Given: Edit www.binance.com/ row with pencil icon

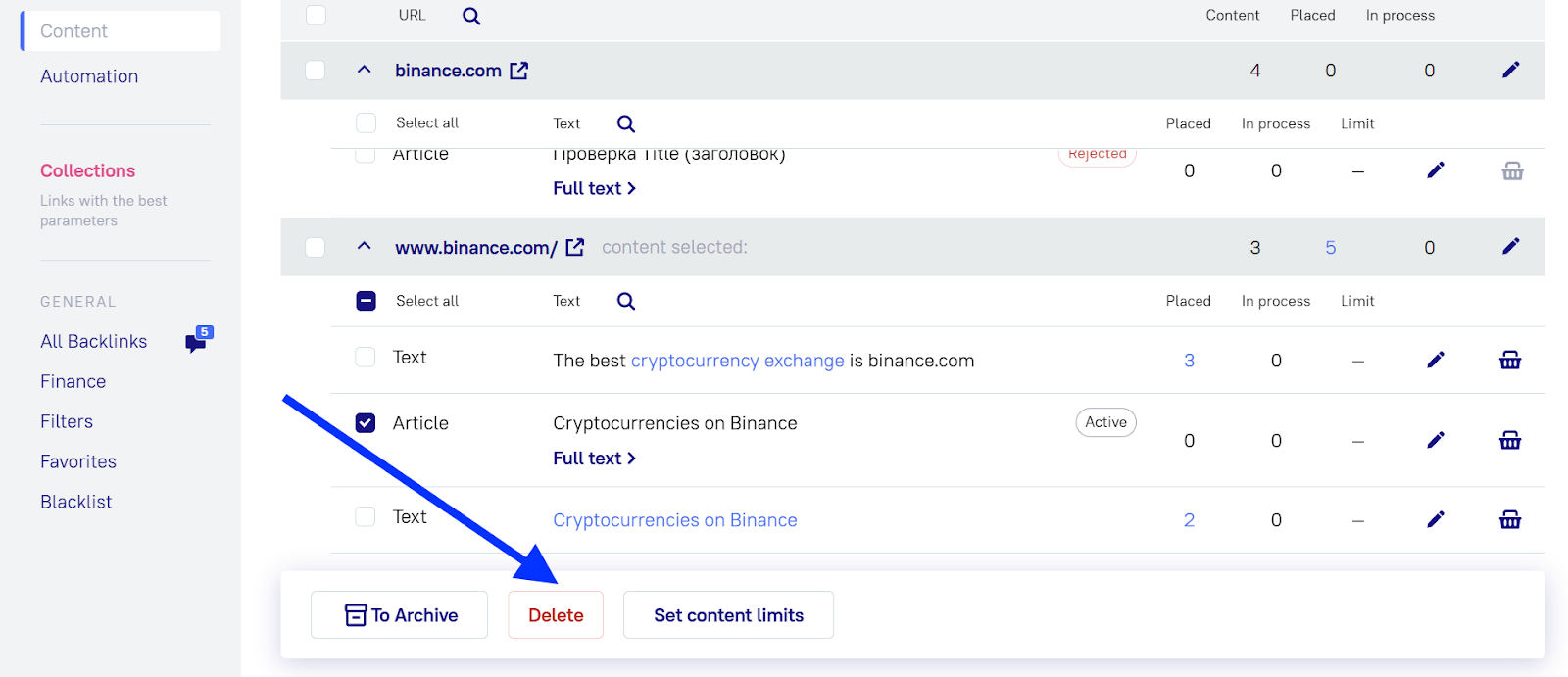Looking at the screenshot, I should (x=1510, y=246).
